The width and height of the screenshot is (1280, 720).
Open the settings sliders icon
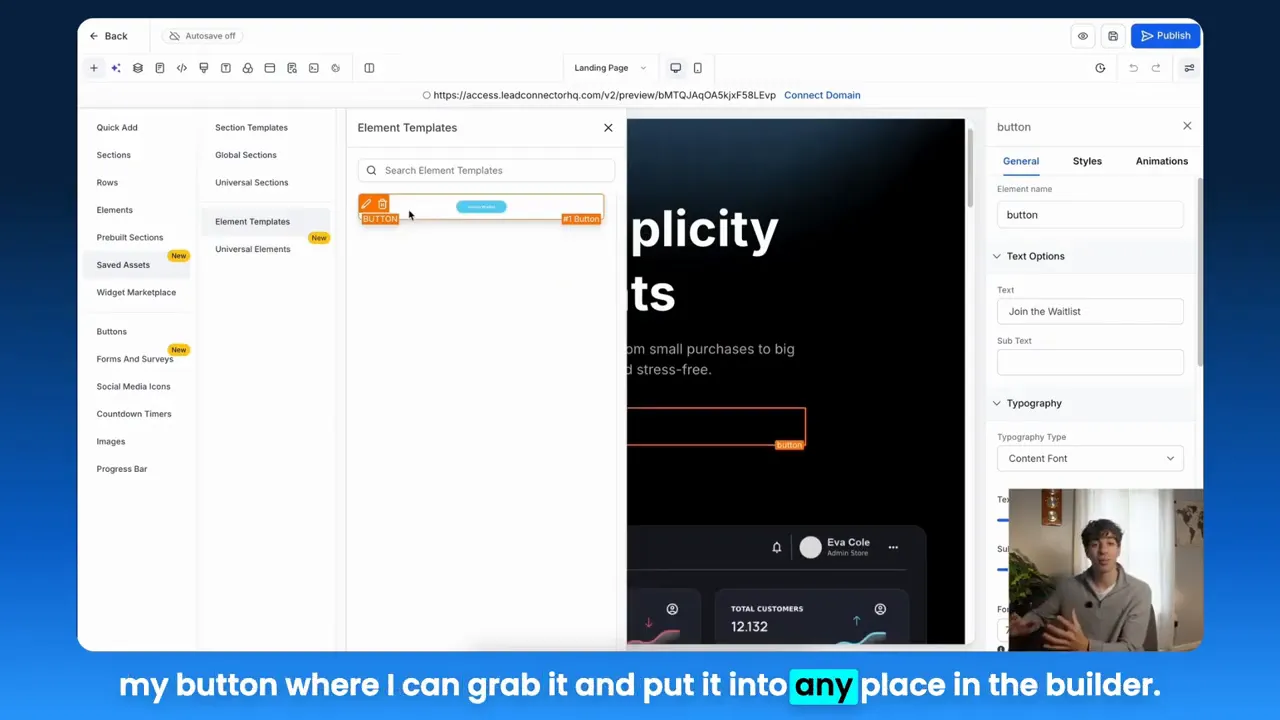[1189, 68]
